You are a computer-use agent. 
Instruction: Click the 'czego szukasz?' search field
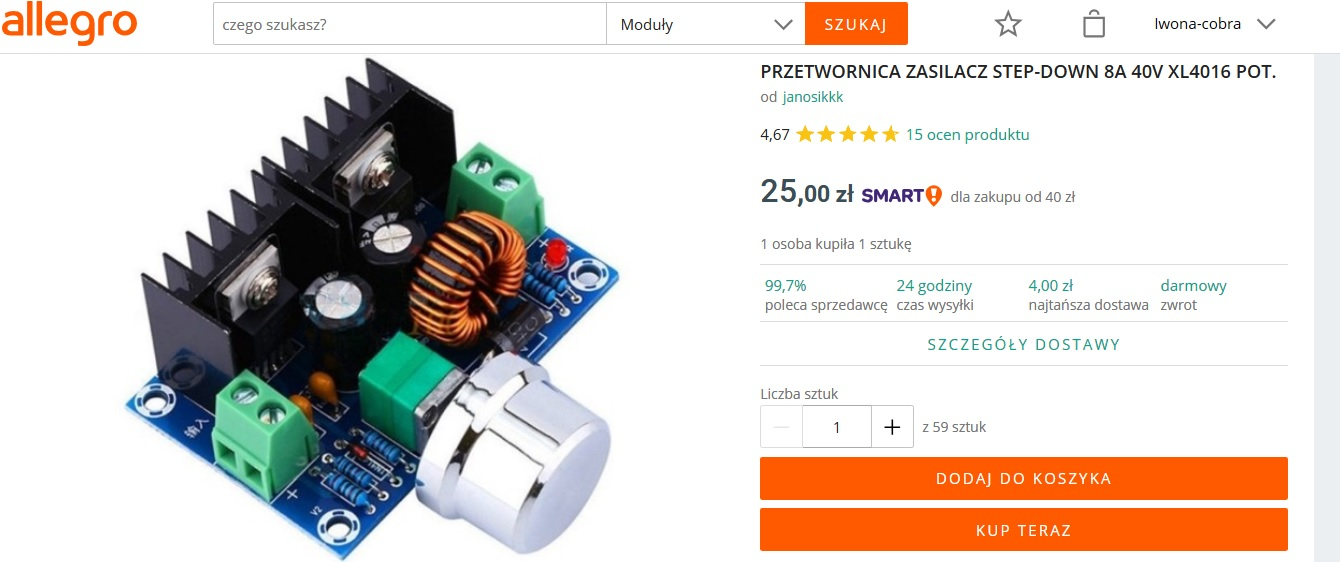(410, 24)
